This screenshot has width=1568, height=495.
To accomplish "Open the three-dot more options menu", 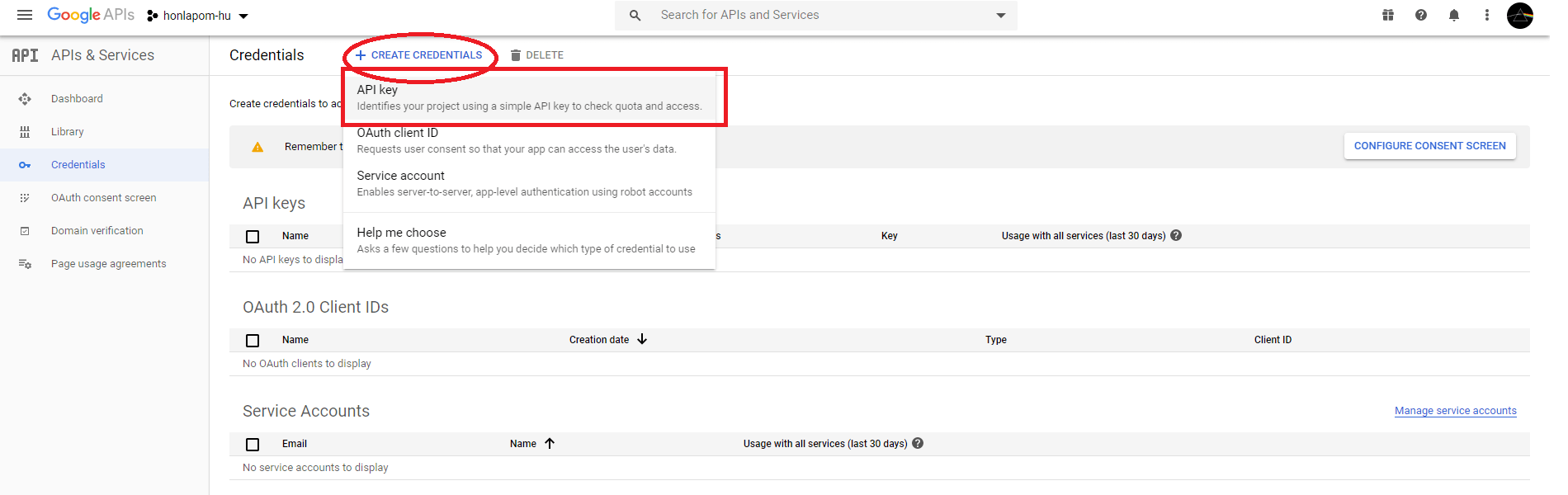I will (1487, 15).
